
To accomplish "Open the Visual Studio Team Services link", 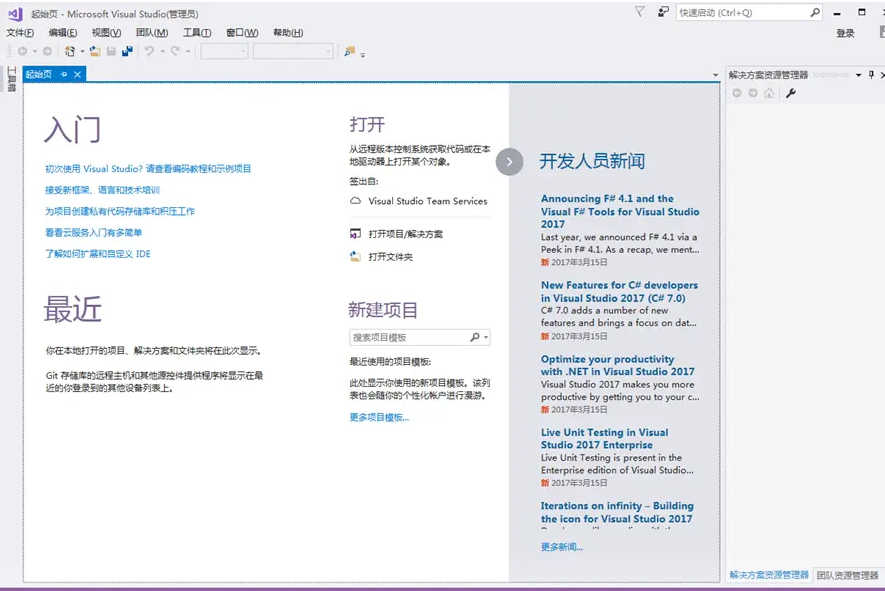I will click(x=427, y=201).
